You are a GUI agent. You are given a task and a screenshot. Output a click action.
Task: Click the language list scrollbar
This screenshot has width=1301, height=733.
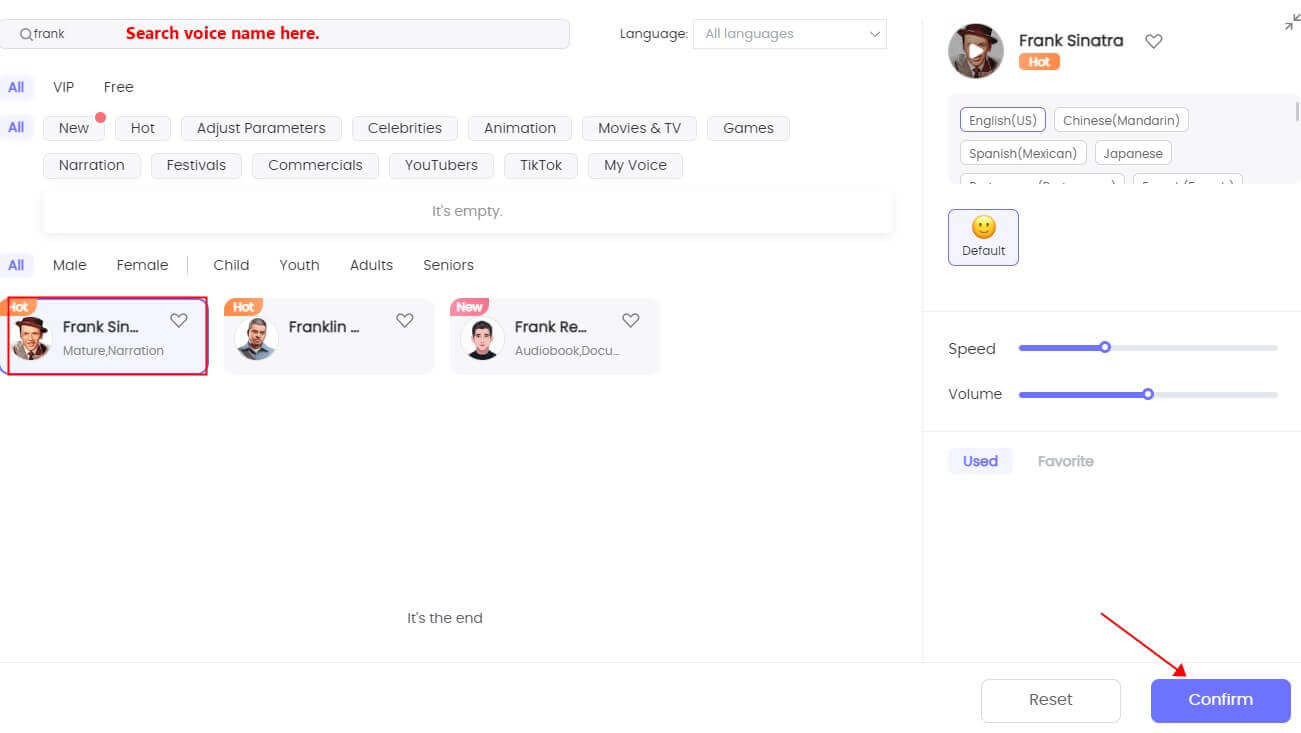[x=1297, y=112]
